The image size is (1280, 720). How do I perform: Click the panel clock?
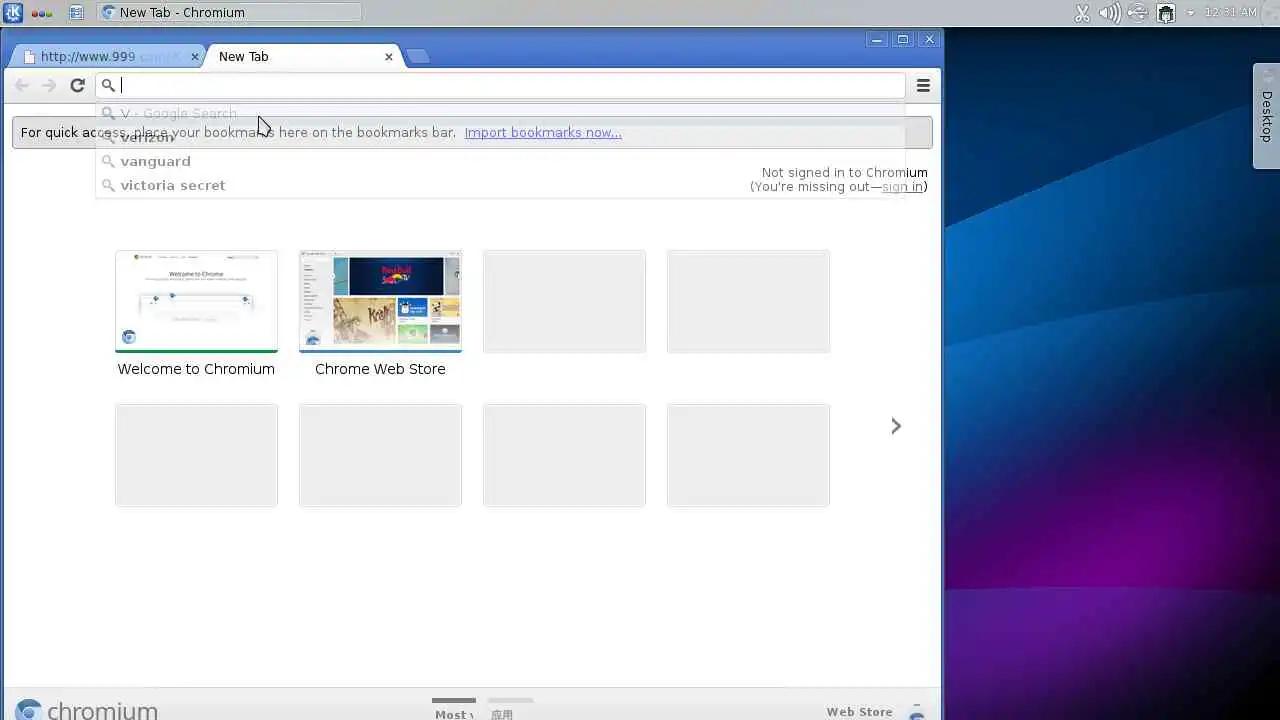(x=1231, y=13)
